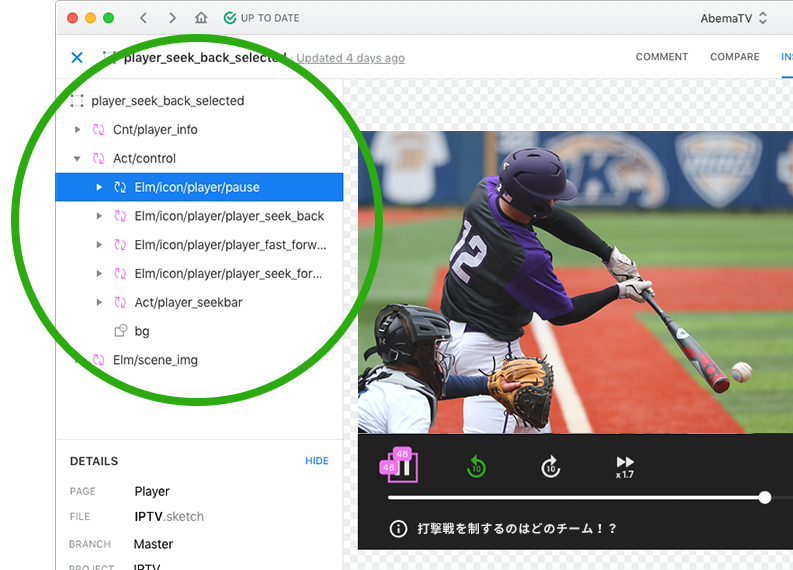793x570 pixels.
Task: Open the AbemaTV organization switcher
Action: click(x=733, y=18)
